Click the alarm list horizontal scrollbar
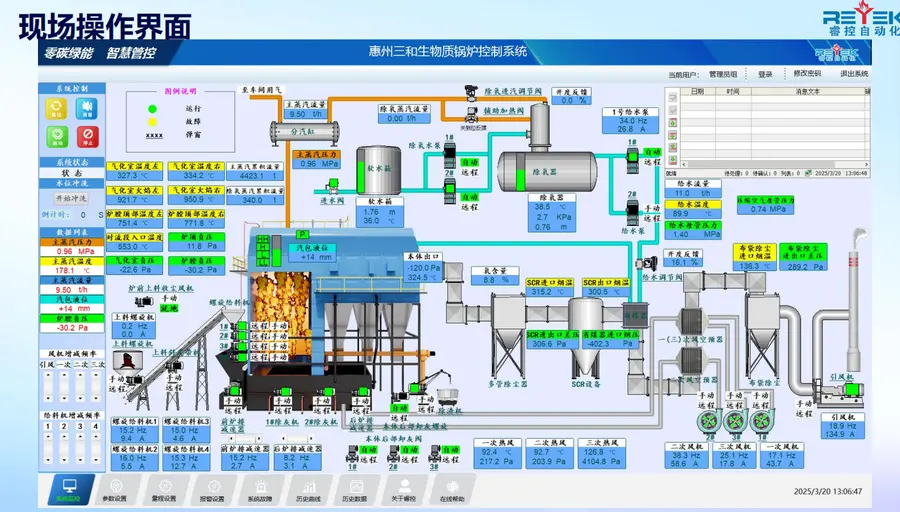 pyautogui.click(x=774, y=164)
